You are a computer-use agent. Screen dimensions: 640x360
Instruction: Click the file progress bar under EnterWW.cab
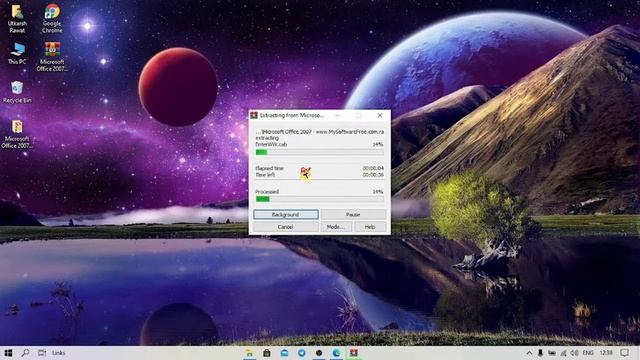click(x=320, y=152)
